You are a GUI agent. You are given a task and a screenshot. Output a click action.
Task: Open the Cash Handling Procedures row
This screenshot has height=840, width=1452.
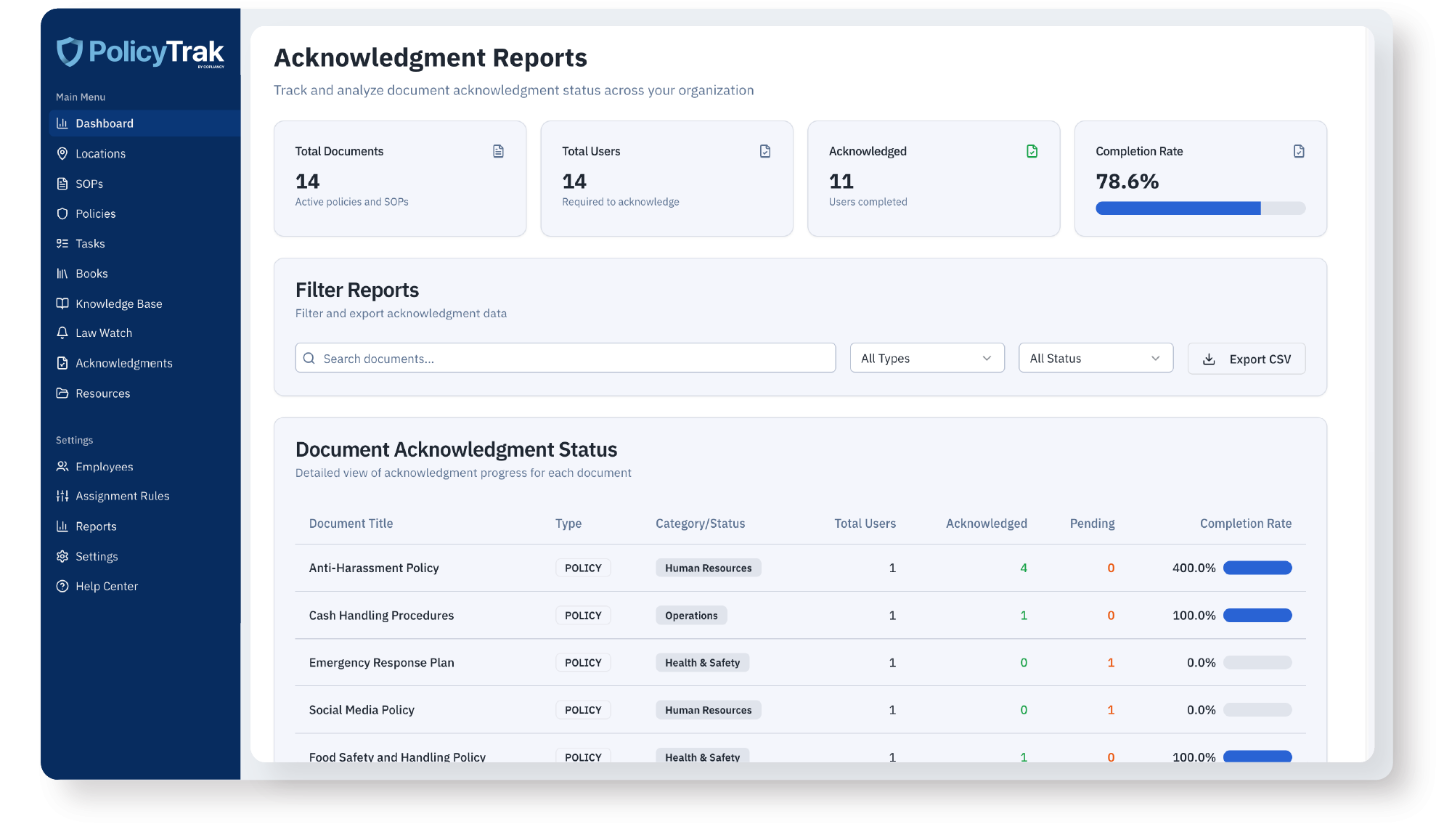[x=800, y=615]
